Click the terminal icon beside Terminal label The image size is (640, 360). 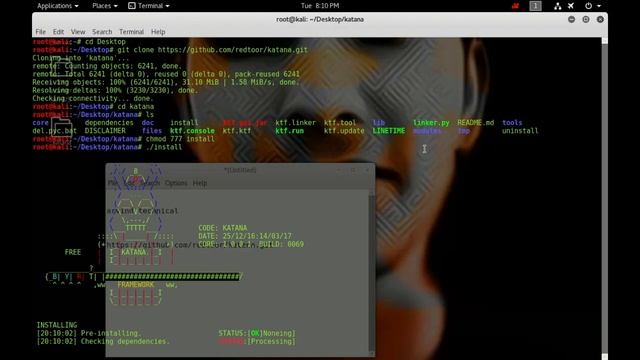(x=131, y=6)
